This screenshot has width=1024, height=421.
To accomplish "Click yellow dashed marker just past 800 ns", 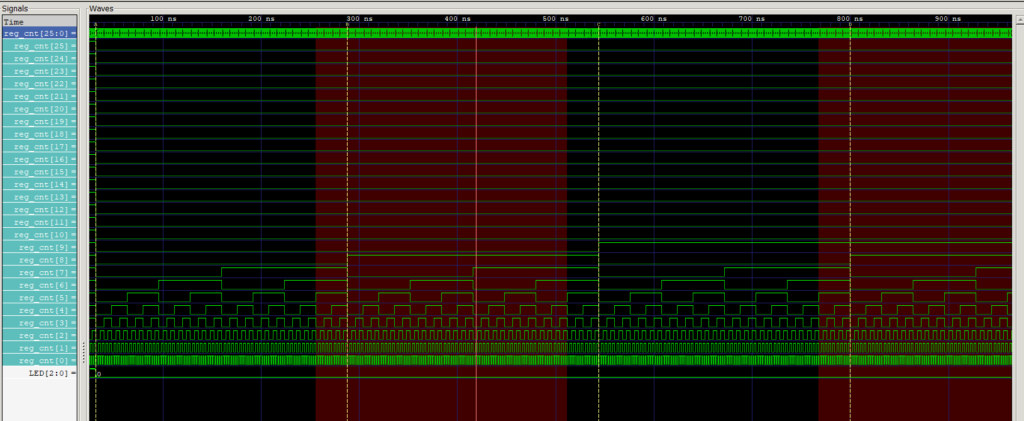I will pos(850,222).
